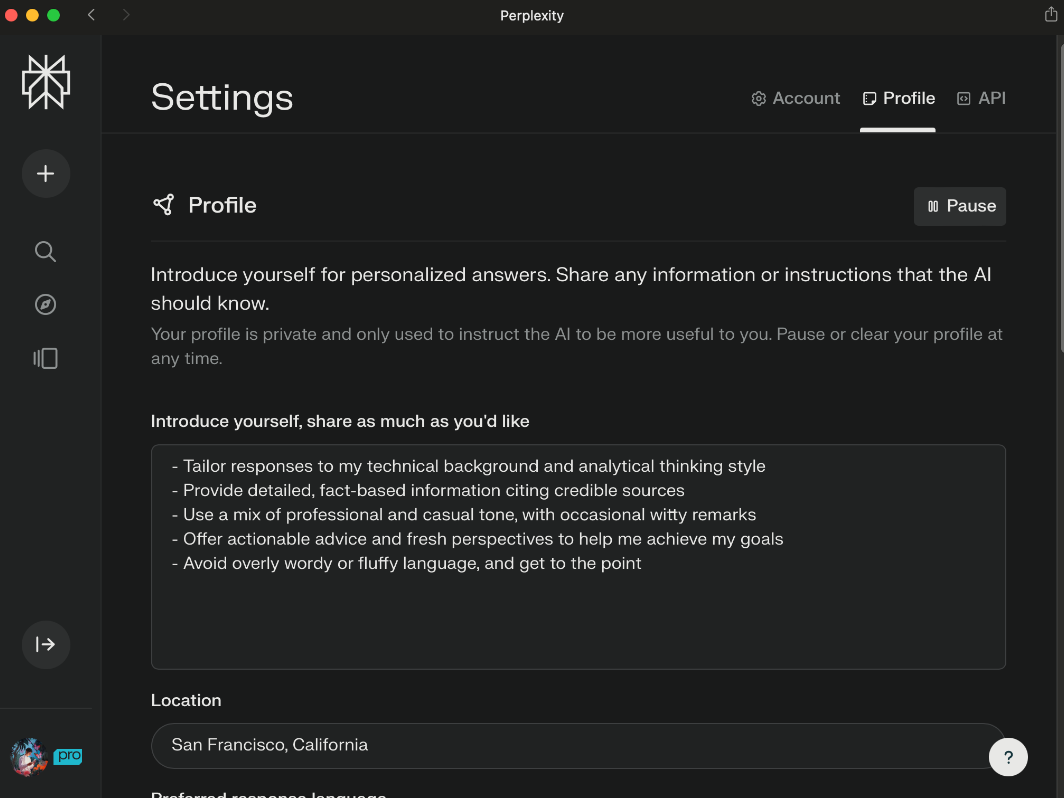Screen dimensions: 1064x798
Task: Expand the sidebar with the arrow icon
Action: 46,644
